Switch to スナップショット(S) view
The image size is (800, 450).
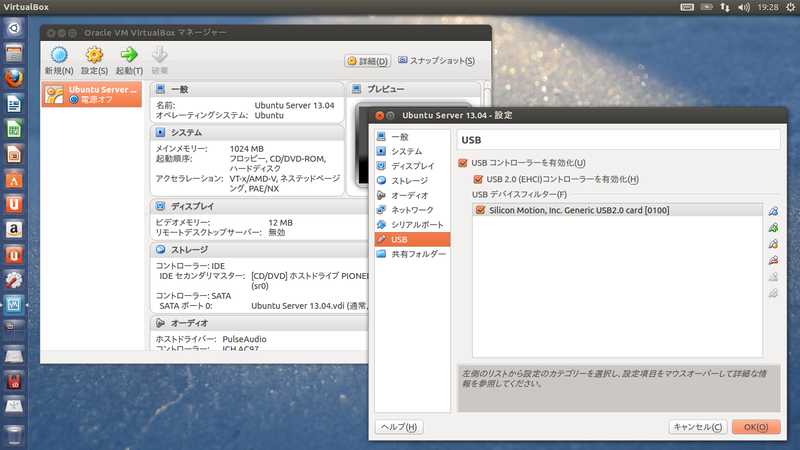click(x=436, y=61)
